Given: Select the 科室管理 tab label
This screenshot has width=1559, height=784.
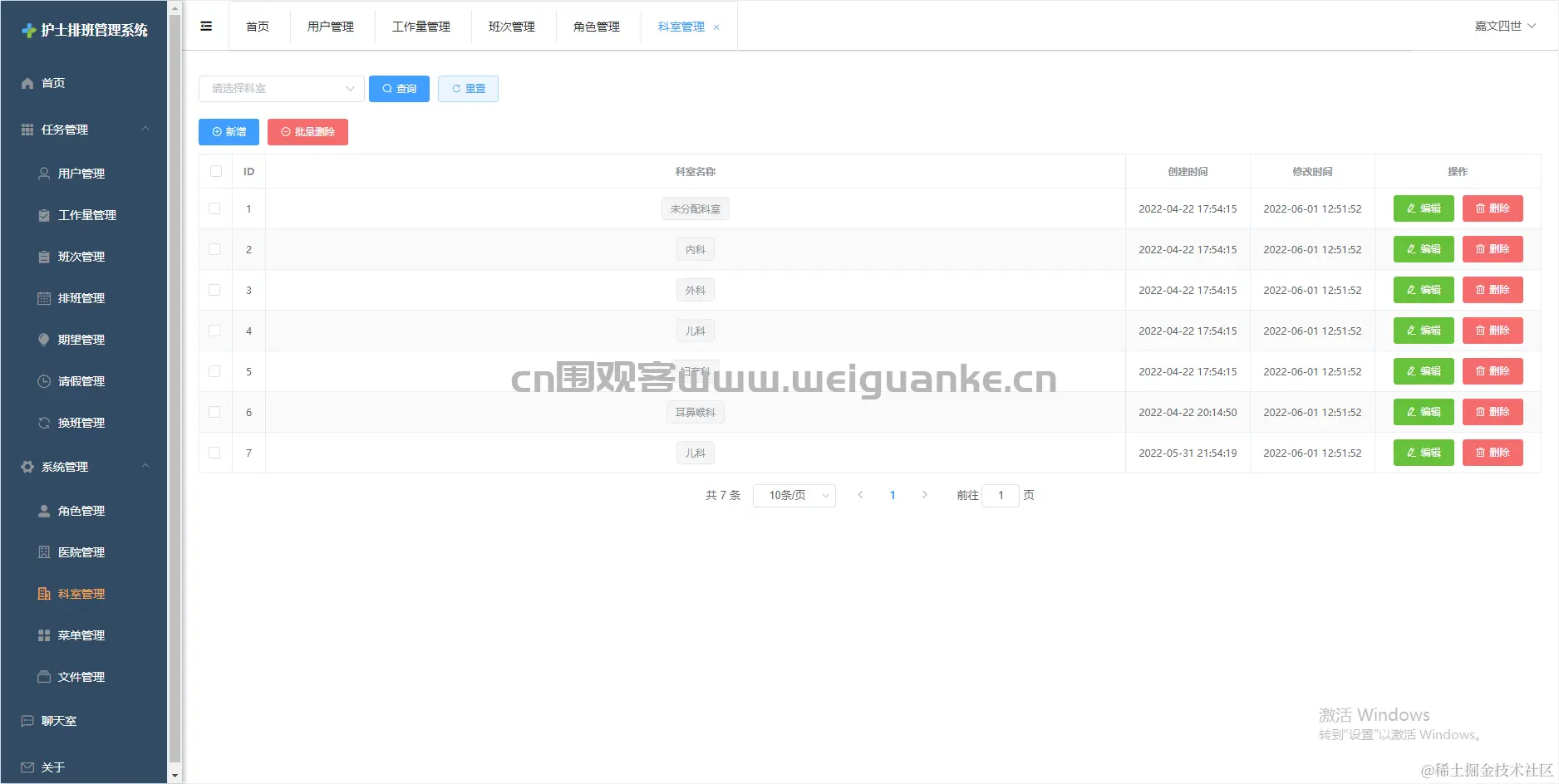Looking at the screenshot, I should click(x=681, y=27).
